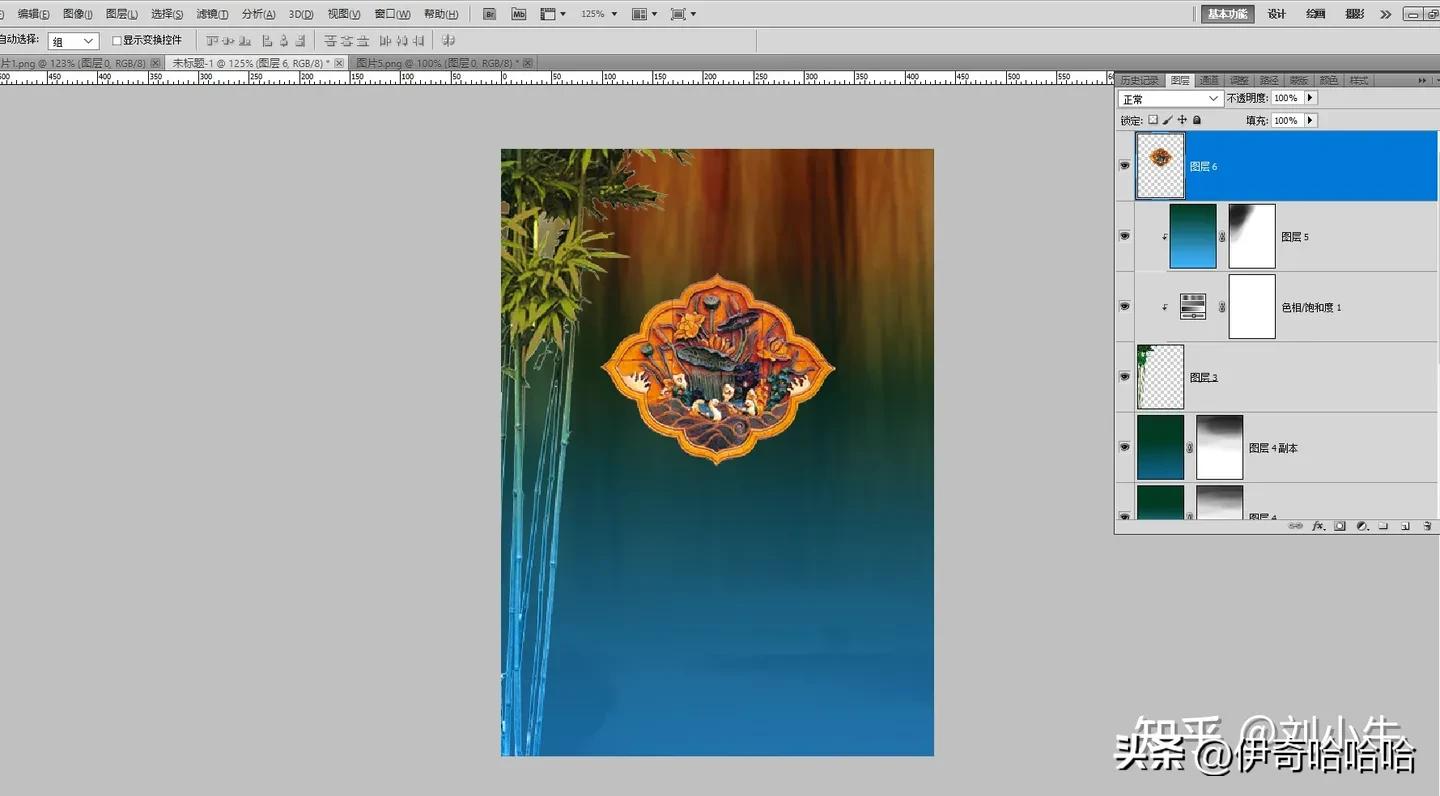The image size is (1440, 796).
Task: Delete the selected layer using the trash icon
Action: pyautogui.click(x=1427, y=525)
